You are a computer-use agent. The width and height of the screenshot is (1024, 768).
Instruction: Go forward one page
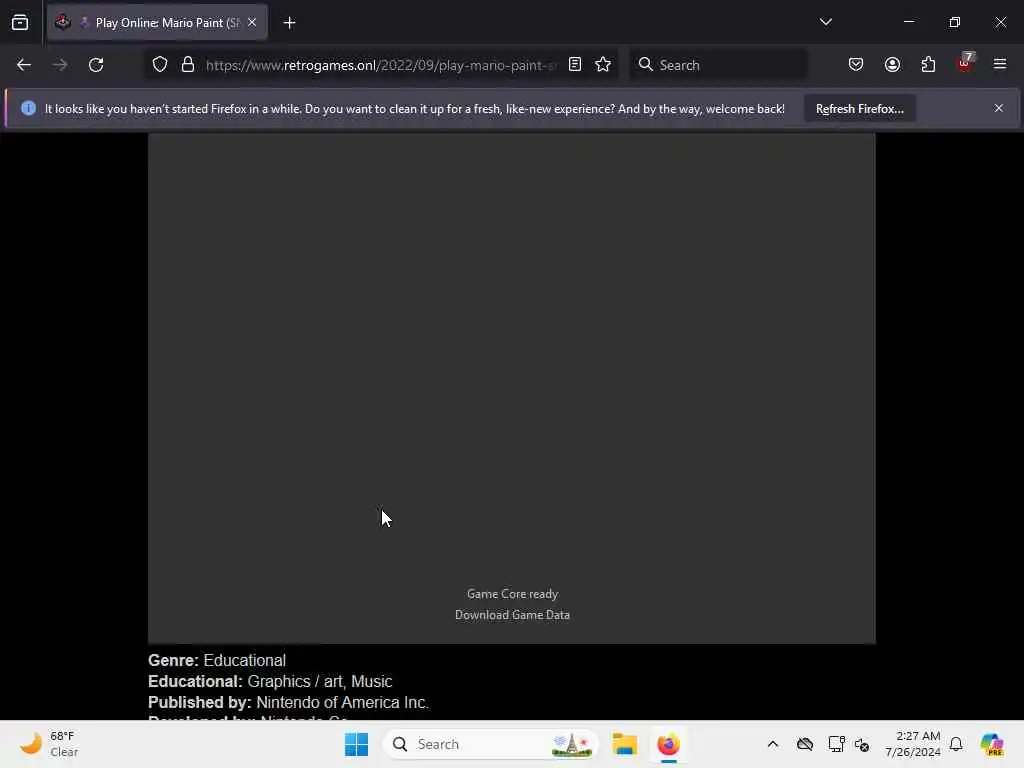tap(60, 65)
